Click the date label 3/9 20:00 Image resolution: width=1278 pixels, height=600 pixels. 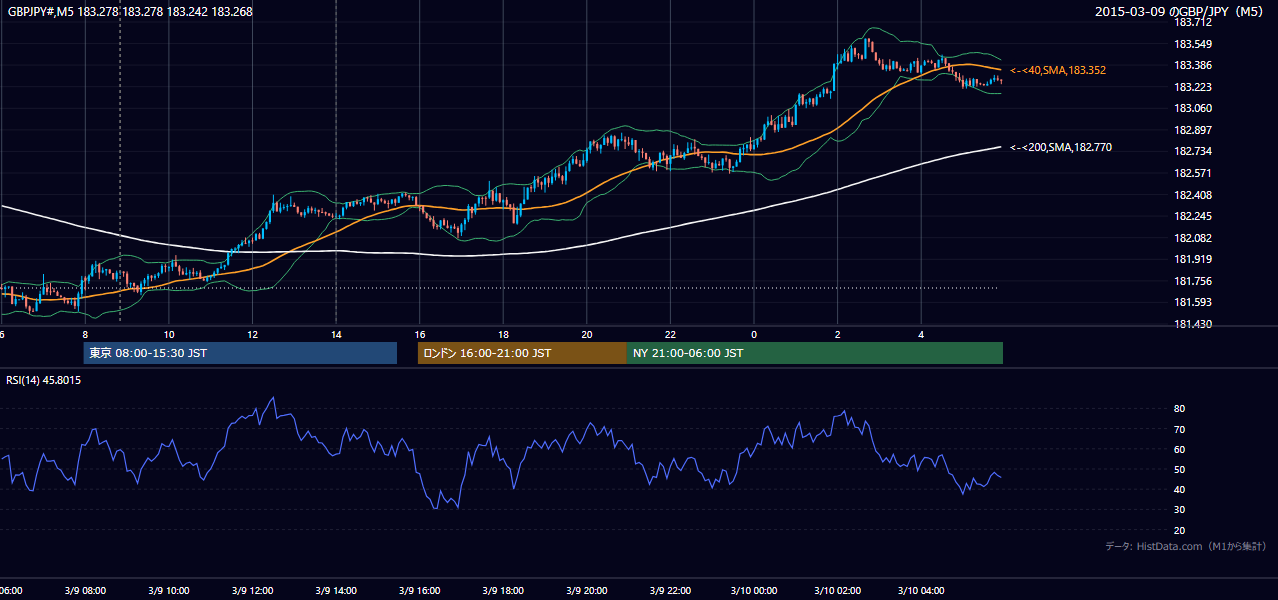[587, 591]
